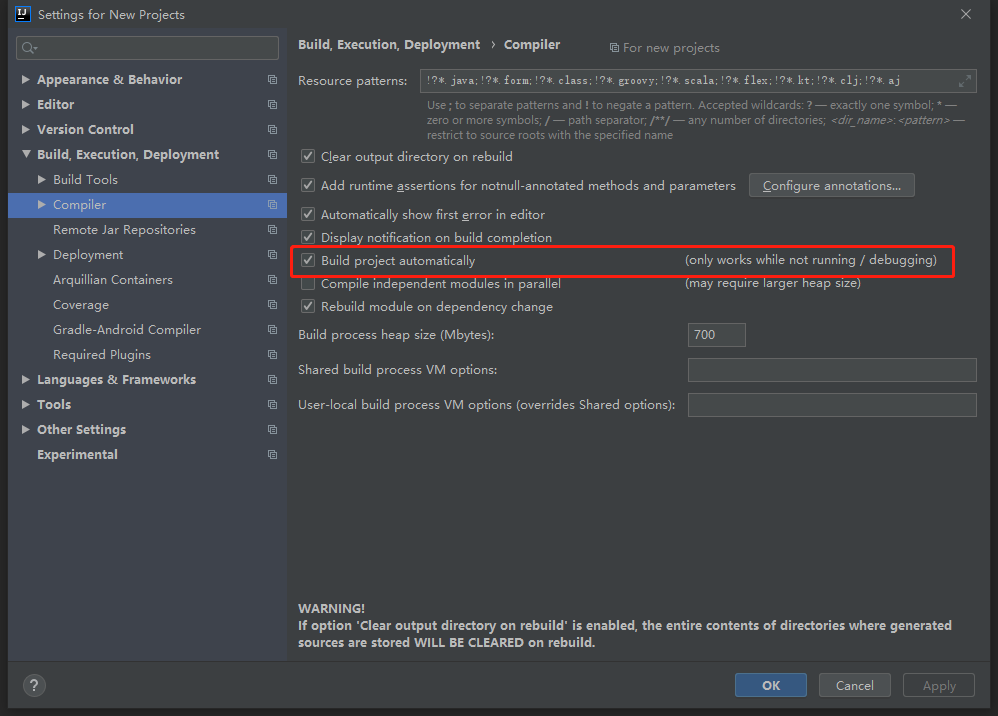Screen dimensions: 998x716
Task: Expand the resource patterns field icon
Action: 965,81
